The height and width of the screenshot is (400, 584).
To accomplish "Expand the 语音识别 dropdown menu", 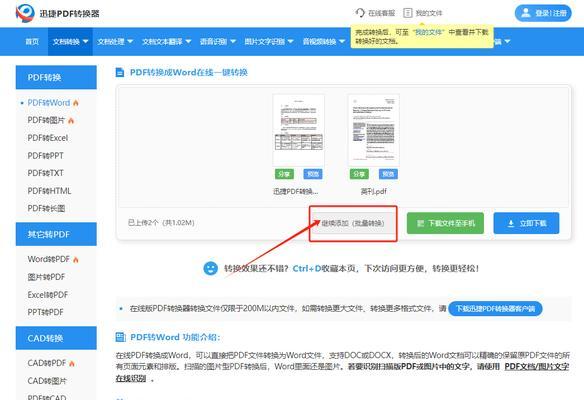I will 218,41.
